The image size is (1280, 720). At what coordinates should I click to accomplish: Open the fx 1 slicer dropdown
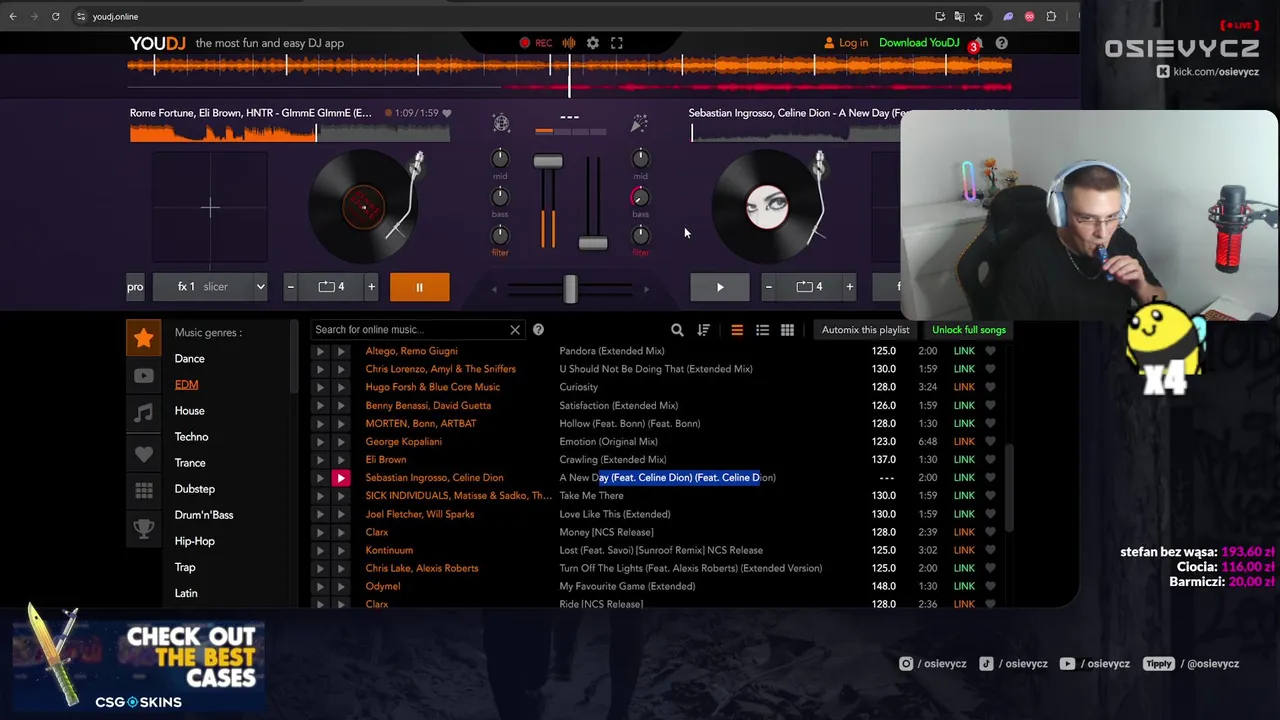coord(210,287)
